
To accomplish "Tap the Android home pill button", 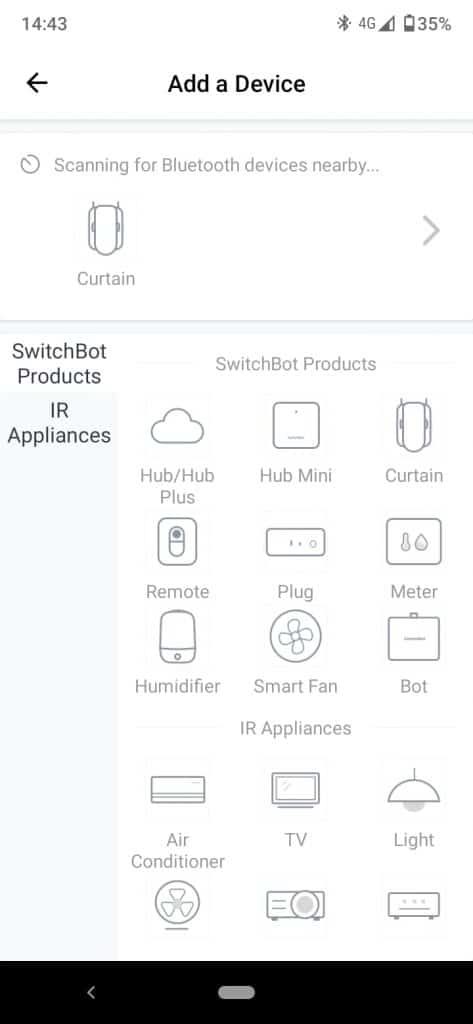I will tap(236, 993).
